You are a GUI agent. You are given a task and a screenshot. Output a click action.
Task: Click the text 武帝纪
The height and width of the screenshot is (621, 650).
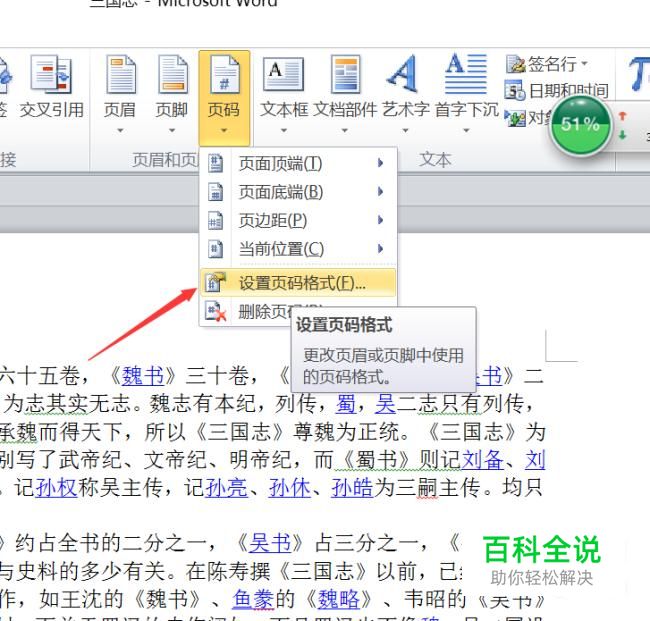(90, 460)
